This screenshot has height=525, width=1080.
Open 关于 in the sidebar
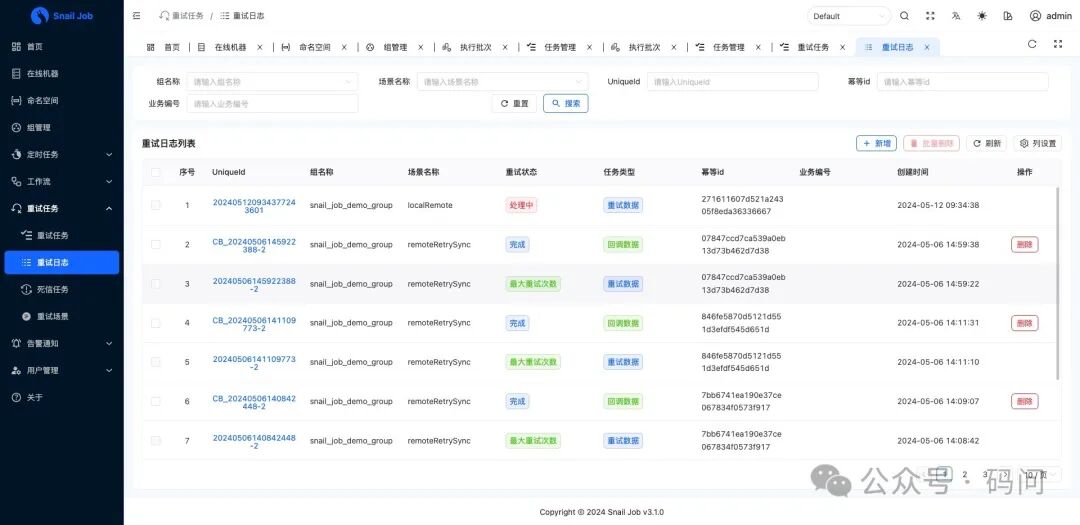[62, 398]
